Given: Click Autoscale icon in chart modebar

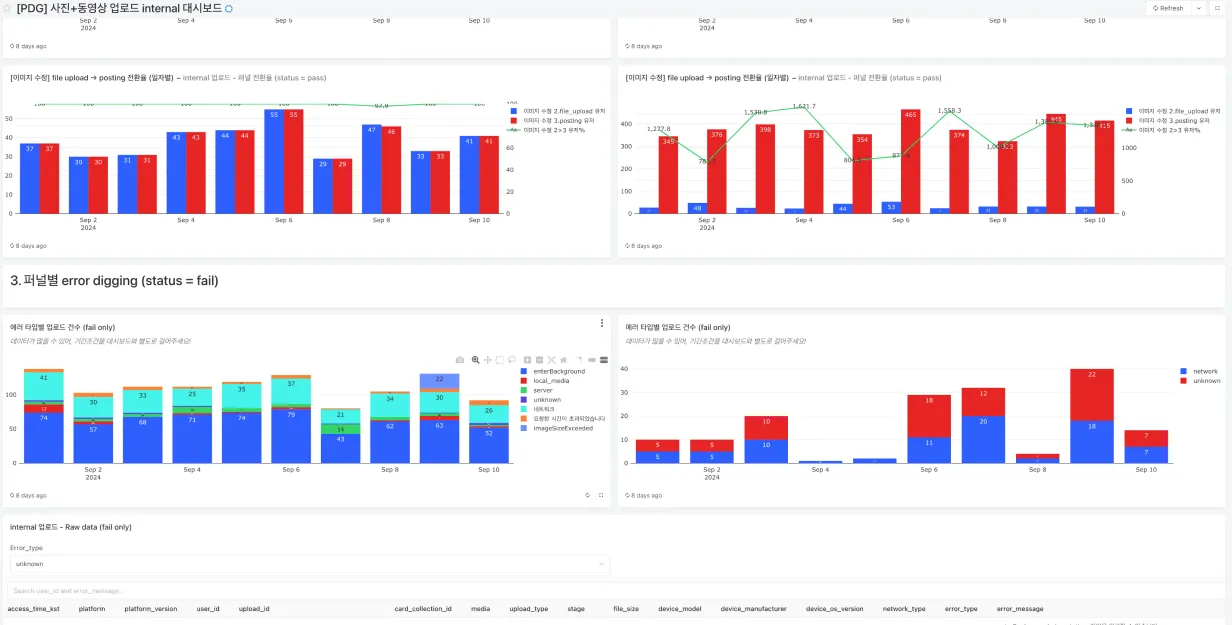Looking at the screenshot, I should [552, 360].
